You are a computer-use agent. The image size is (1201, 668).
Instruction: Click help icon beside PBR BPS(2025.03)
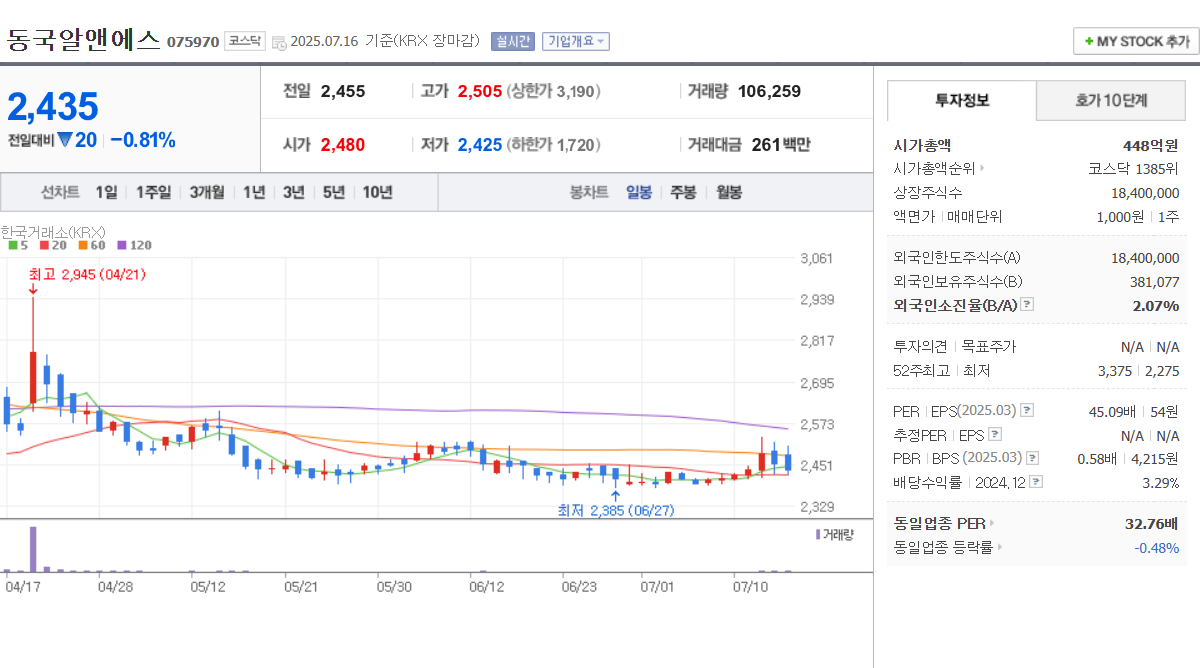[1032, 458]
